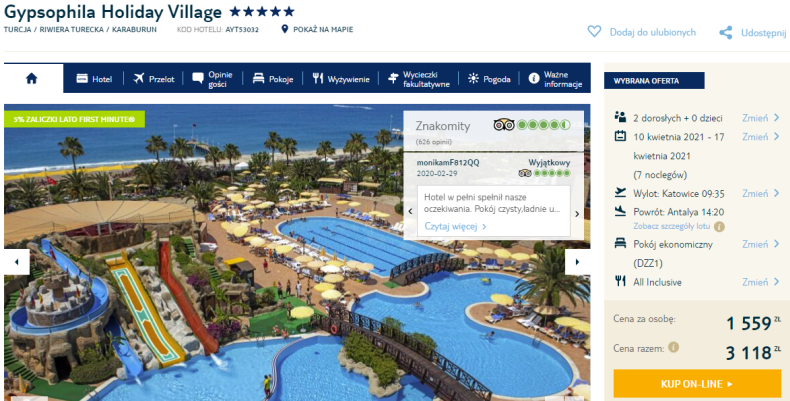
Task: Go to next guest review arrow
Action: (577, 214)
